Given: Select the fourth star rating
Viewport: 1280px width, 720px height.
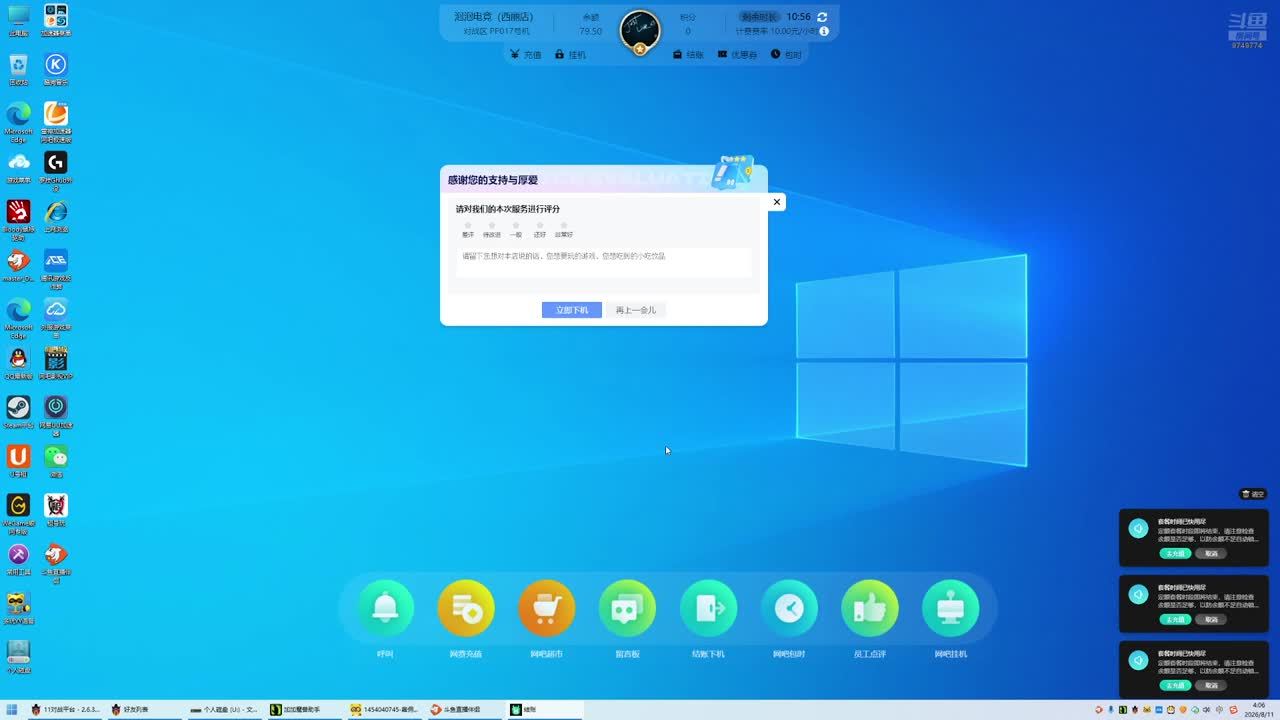Looking at the screenshot, I should (540, 226).
